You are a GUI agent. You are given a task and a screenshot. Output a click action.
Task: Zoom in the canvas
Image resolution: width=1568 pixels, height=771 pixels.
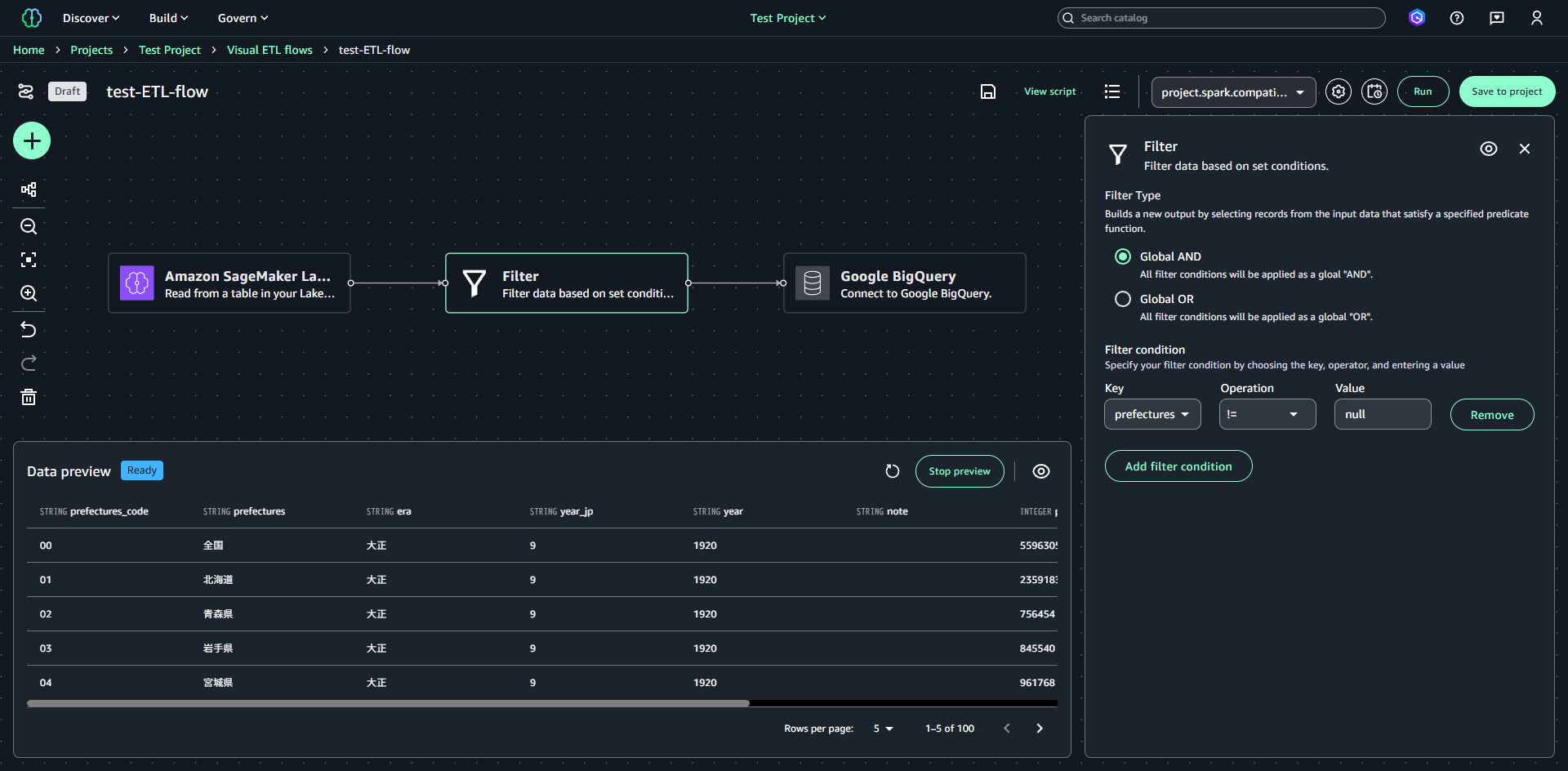pyautogui.click(x=29, y=293)
